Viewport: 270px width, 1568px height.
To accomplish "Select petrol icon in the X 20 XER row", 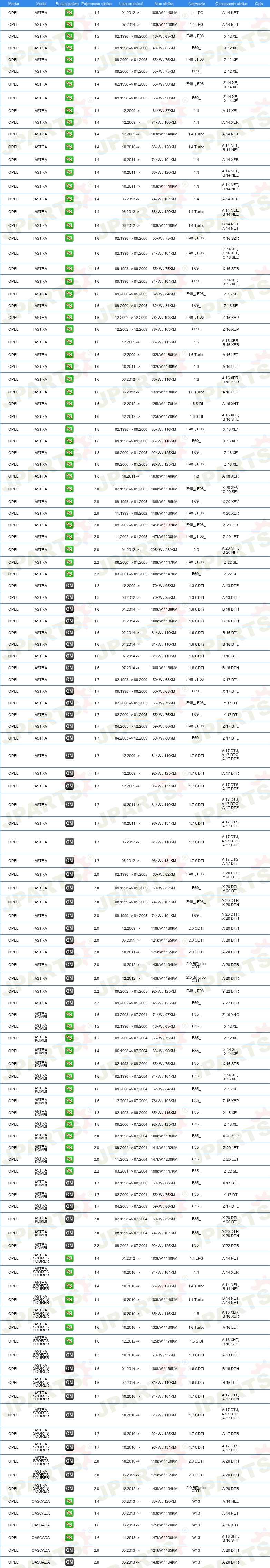I will point(69,513).
